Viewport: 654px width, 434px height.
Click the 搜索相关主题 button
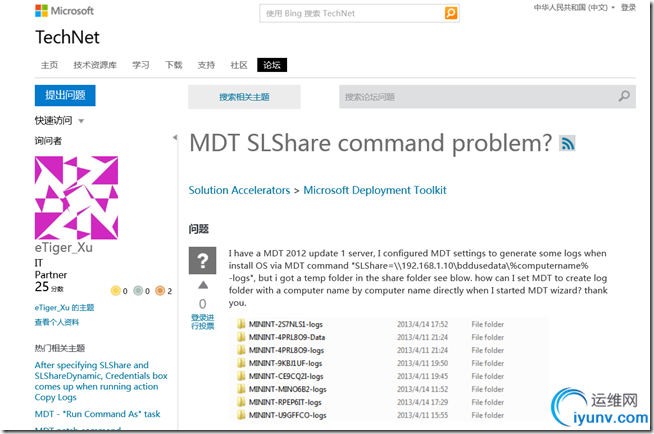(244, 97)
